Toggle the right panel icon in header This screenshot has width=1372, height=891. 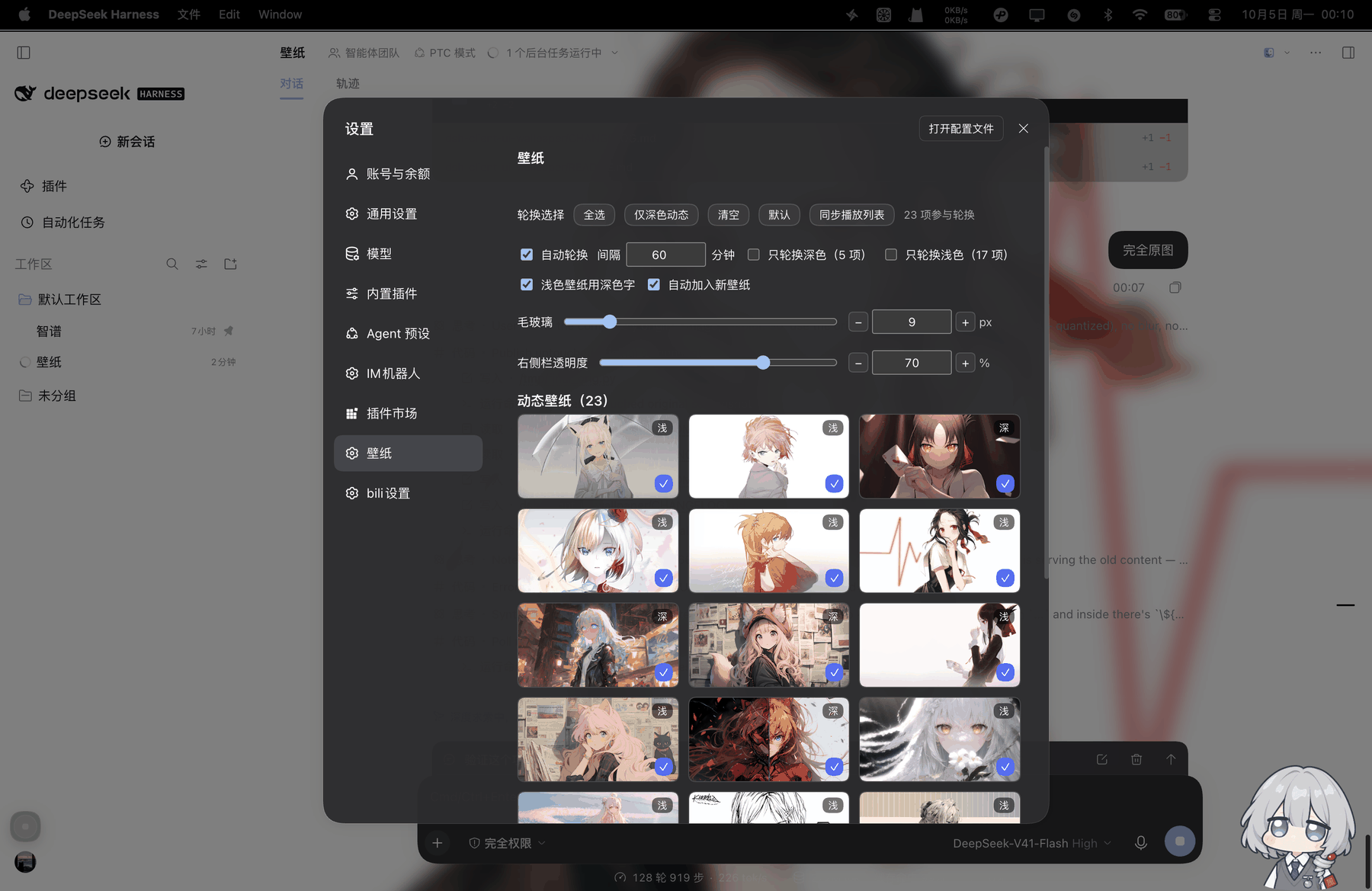[1348, 53]
